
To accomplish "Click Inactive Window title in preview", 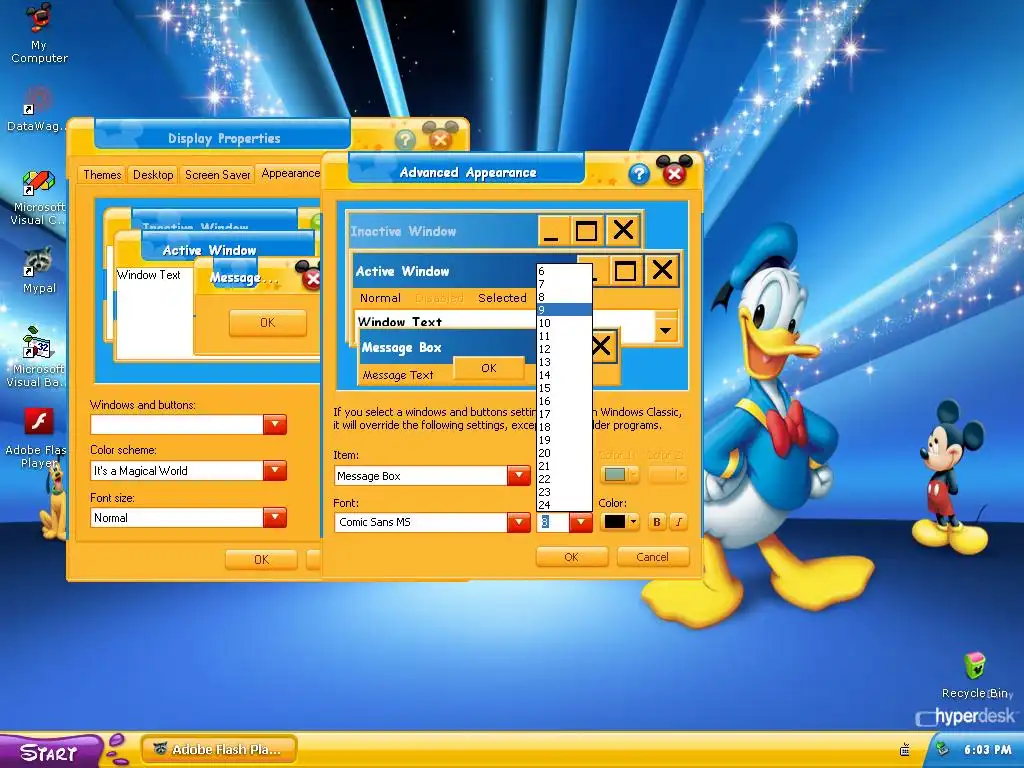I will [x=403, y=231].
